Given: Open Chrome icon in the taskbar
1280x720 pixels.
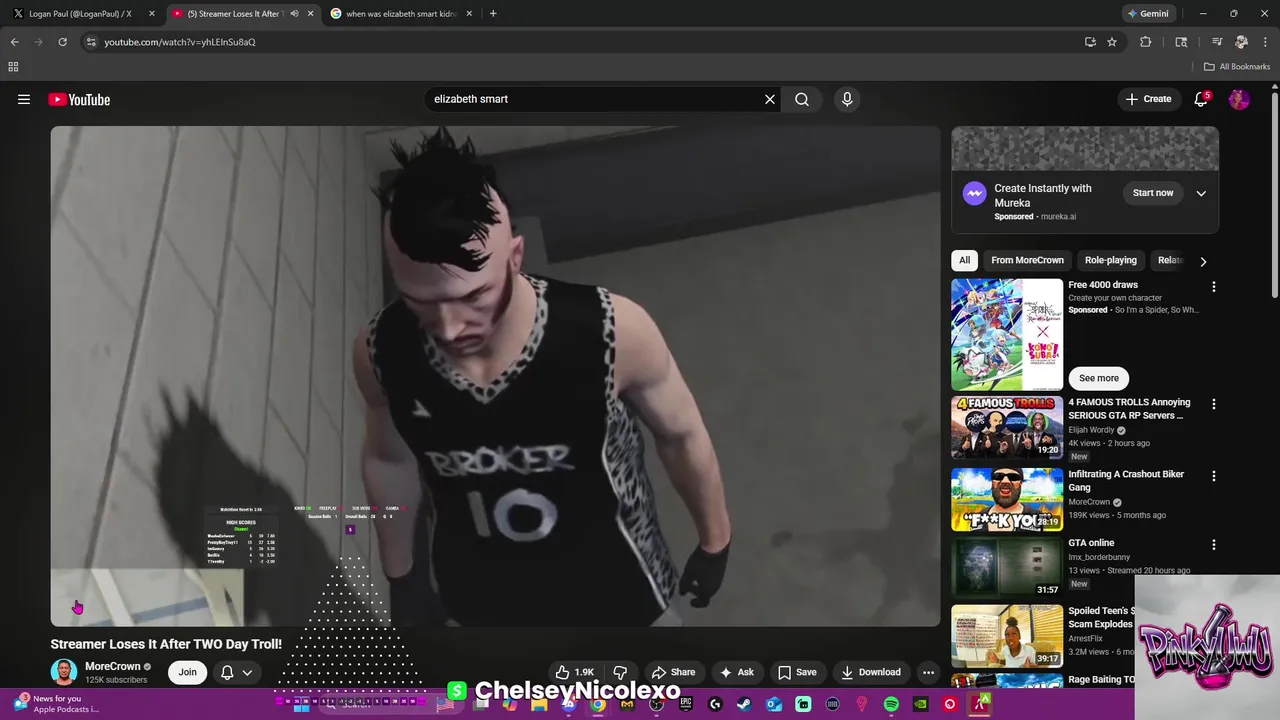Looking at the screenshot, I should (x=597, y=705).
